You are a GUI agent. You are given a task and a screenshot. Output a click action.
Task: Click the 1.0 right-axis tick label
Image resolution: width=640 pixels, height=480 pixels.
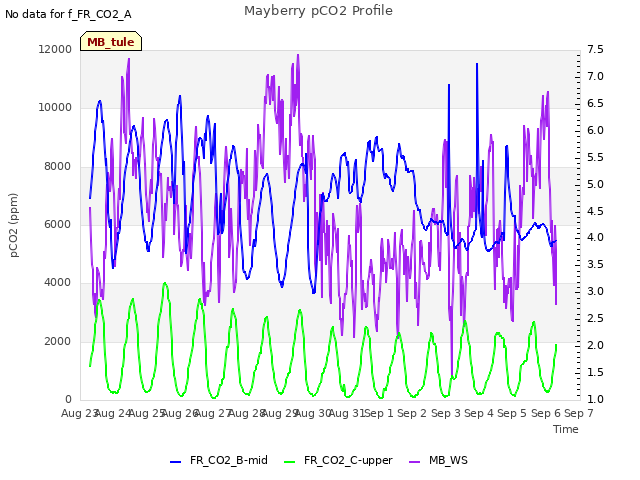[x=595, y=399]
